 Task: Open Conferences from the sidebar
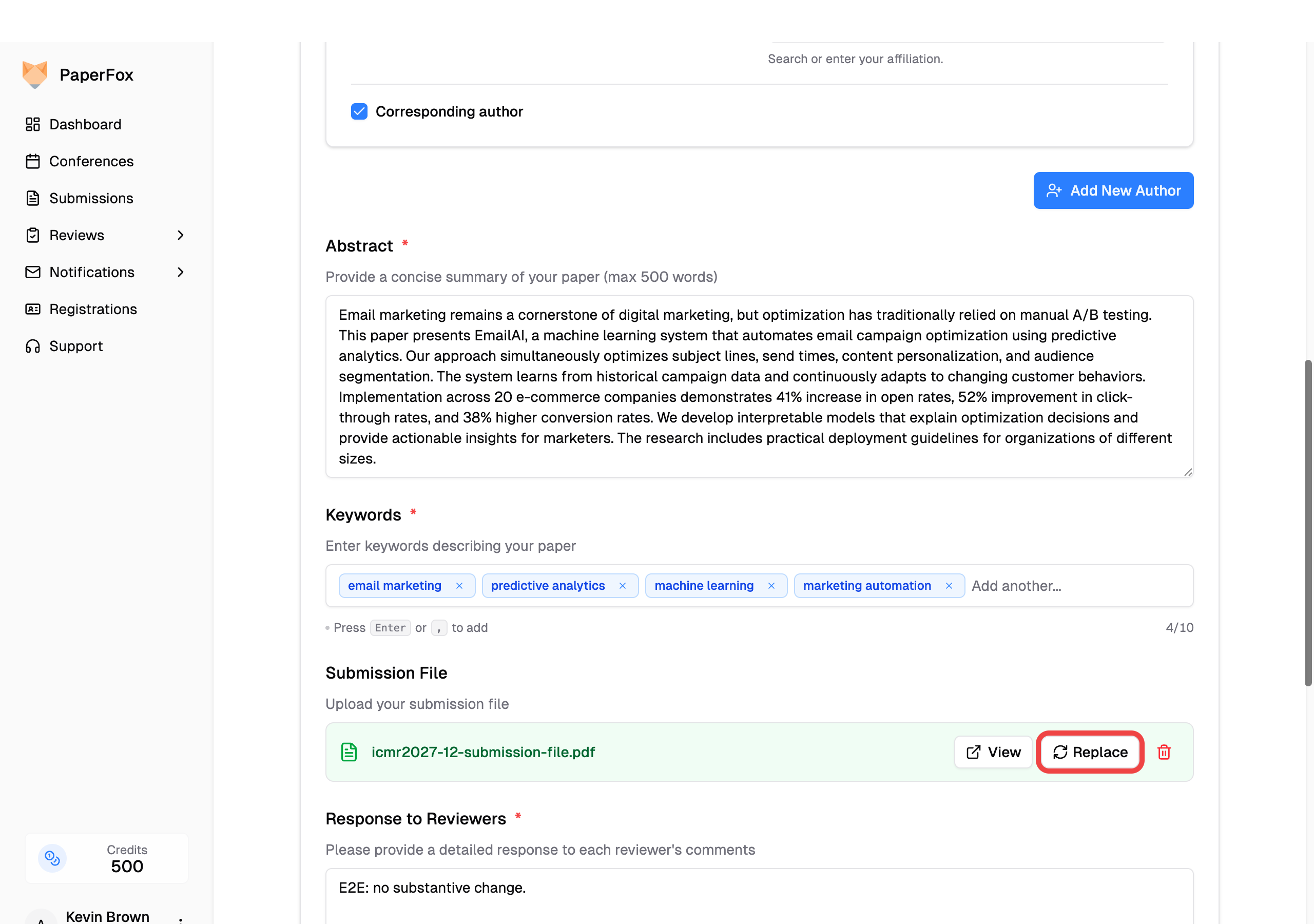pos(91,161)
